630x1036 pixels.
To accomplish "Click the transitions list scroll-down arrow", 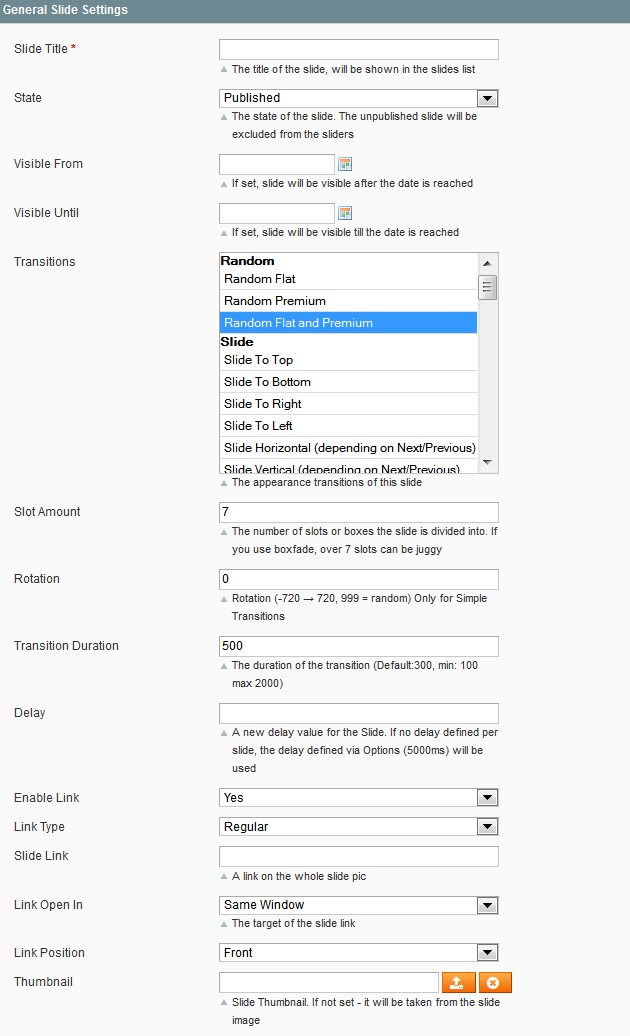I will coord(487,462).
